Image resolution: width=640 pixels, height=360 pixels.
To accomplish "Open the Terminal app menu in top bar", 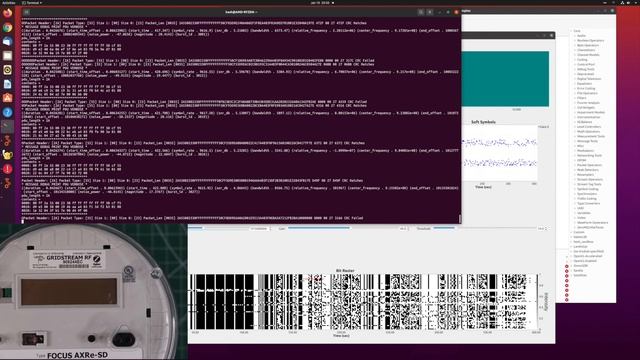I will pos(32,2).
